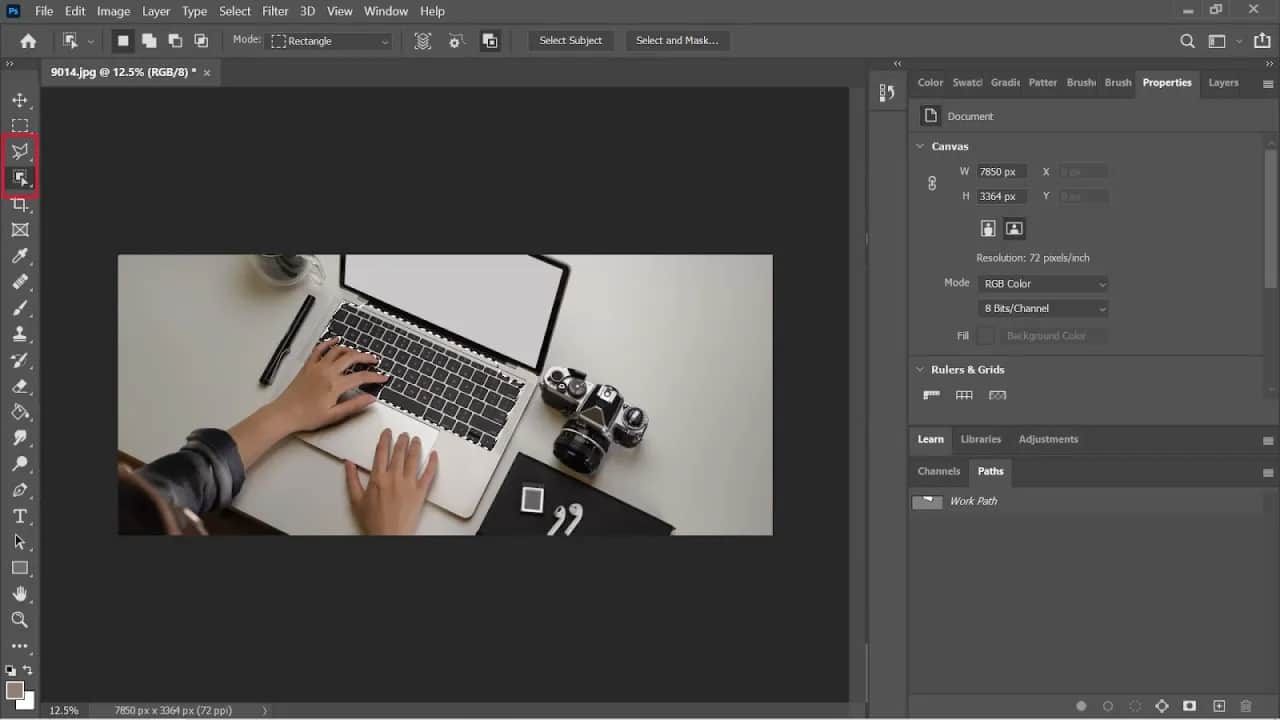
Task: Select the Zoom tool
Action: [20, 619]
